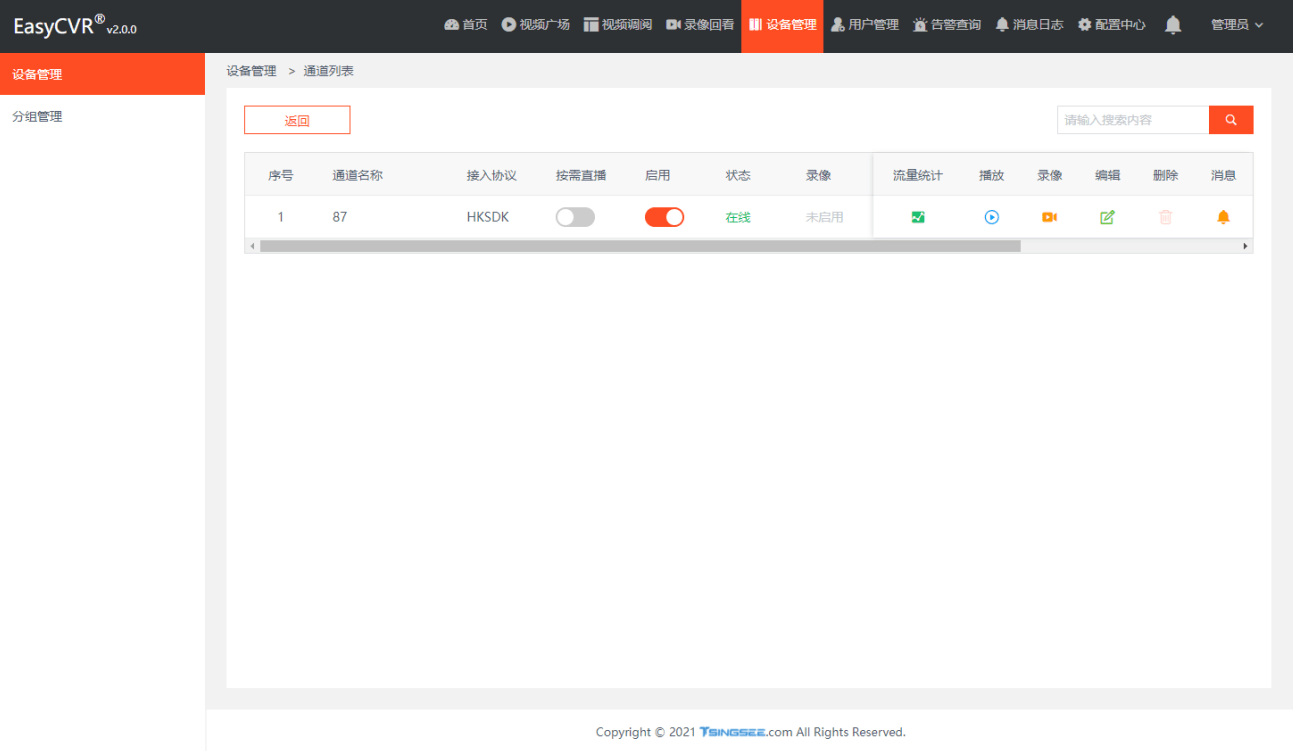Viewport: 1293px width, 751px height.
Task: Disable the channel 87 enabled switch
Action: click(664, 217)
